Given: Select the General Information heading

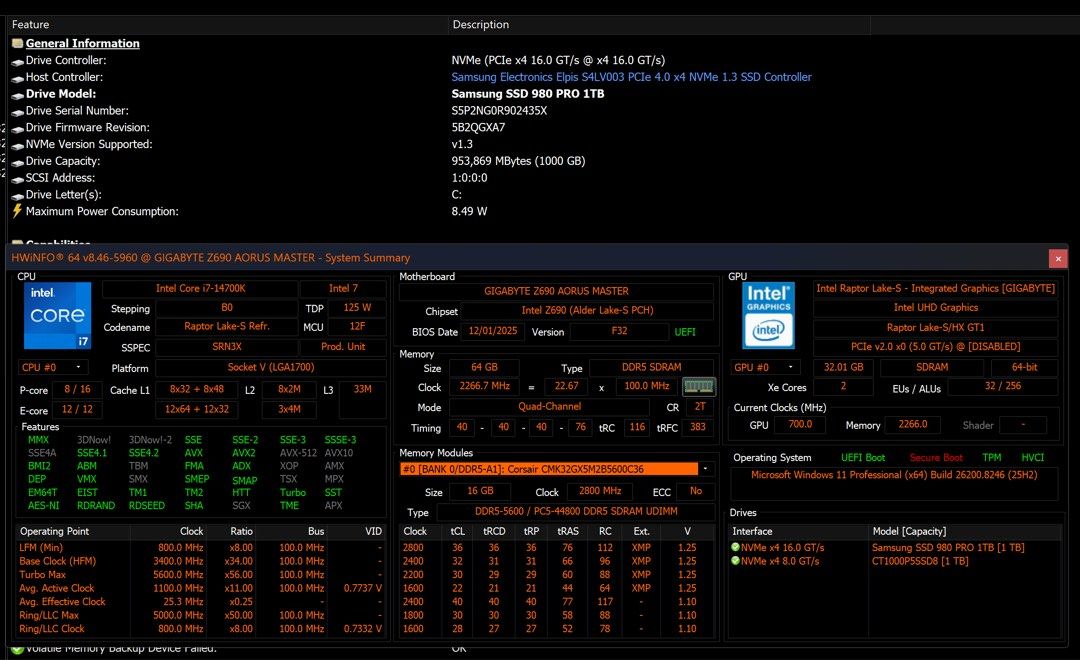Looking at the screenshot, I should point(83,43).
